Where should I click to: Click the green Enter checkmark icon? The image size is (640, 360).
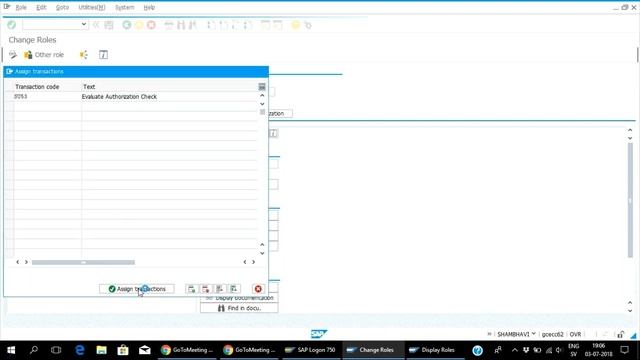[11, 25]
